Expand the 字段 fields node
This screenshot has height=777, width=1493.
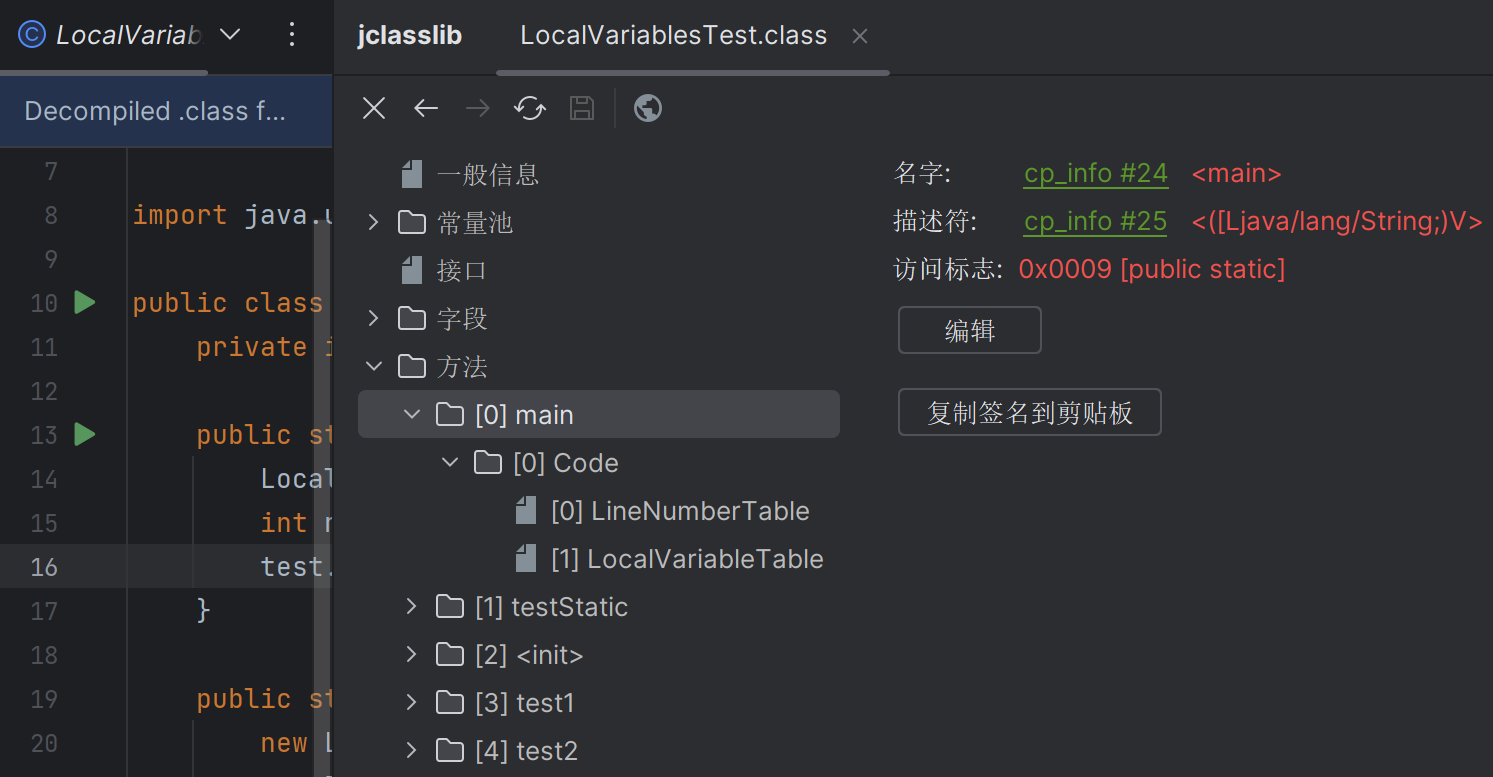pos(374,318)
